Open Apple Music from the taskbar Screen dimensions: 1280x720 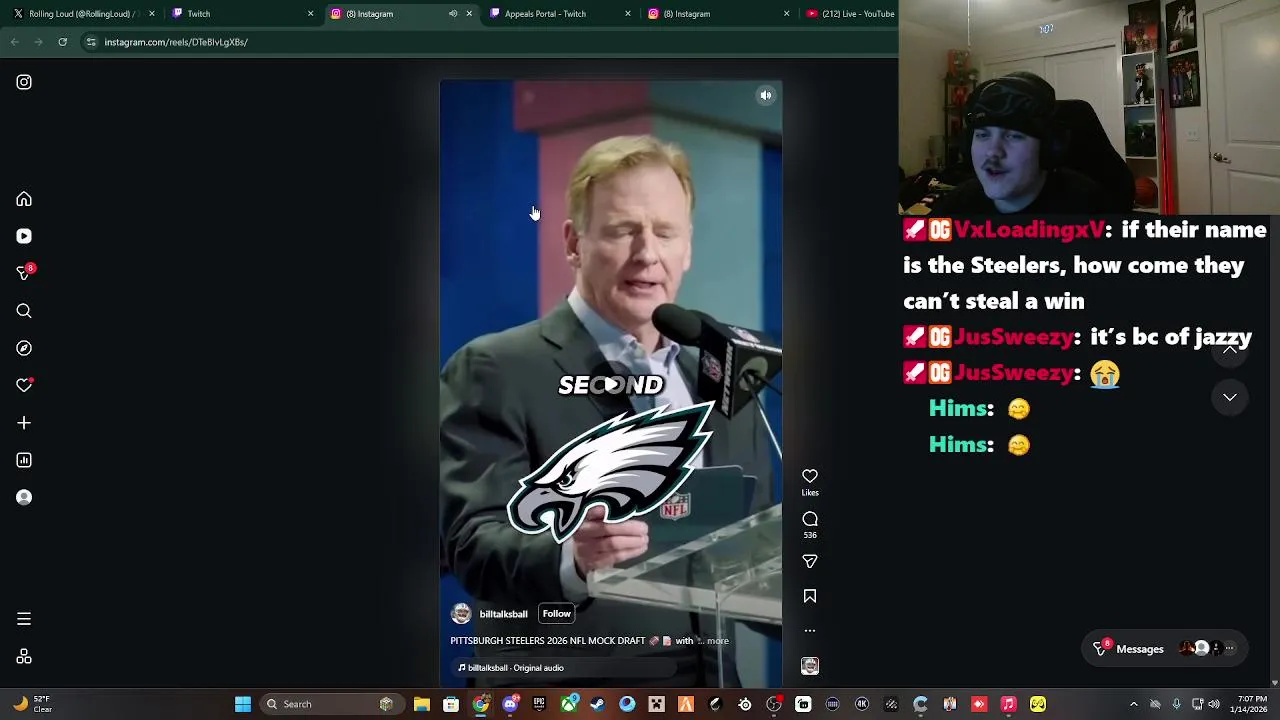point(1008,704)
